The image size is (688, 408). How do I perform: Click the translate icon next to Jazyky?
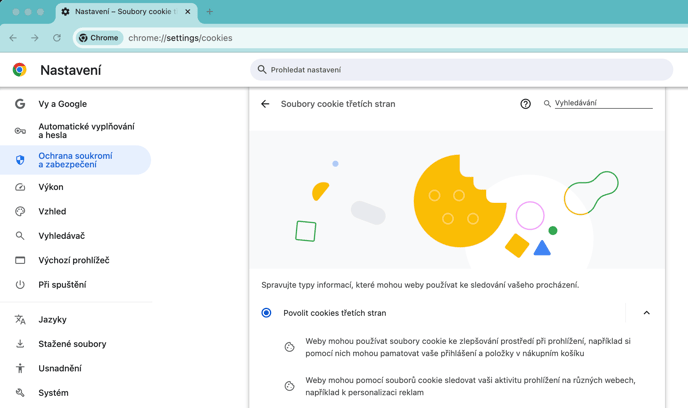click(x=20, y=320)
